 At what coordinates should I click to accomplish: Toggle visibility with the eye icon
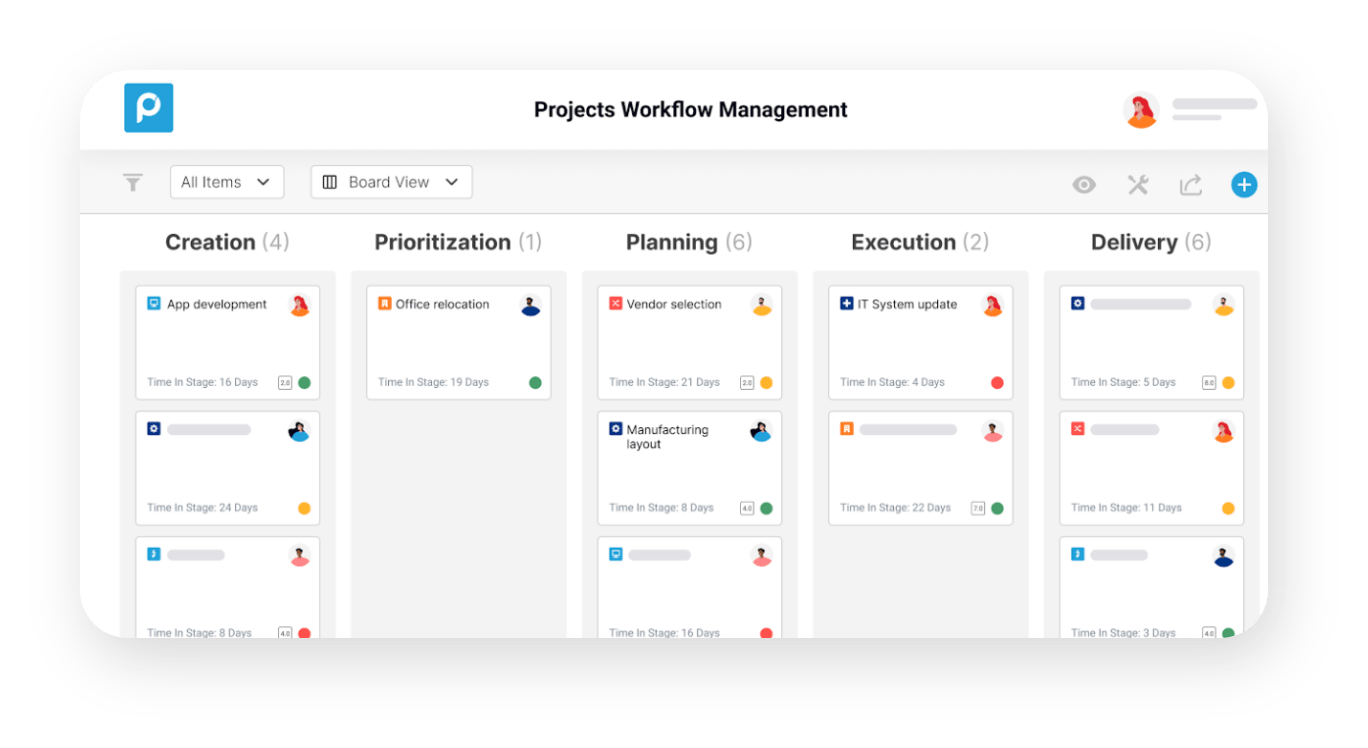coord(1084,185)
